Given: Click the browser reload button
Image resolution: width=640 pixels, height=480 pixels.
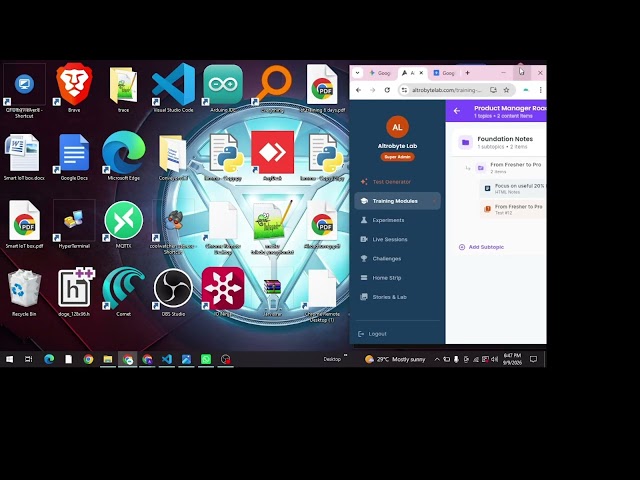Looking at the screenshot, I should pyautogui.click(x=387, y=90).
